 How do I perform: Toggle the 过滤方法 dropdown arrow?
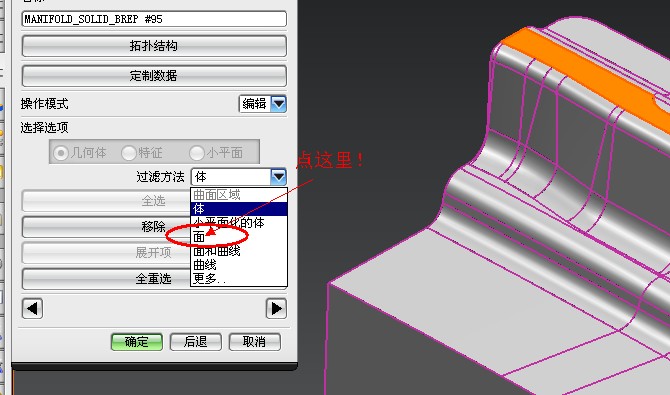point(279,177)
